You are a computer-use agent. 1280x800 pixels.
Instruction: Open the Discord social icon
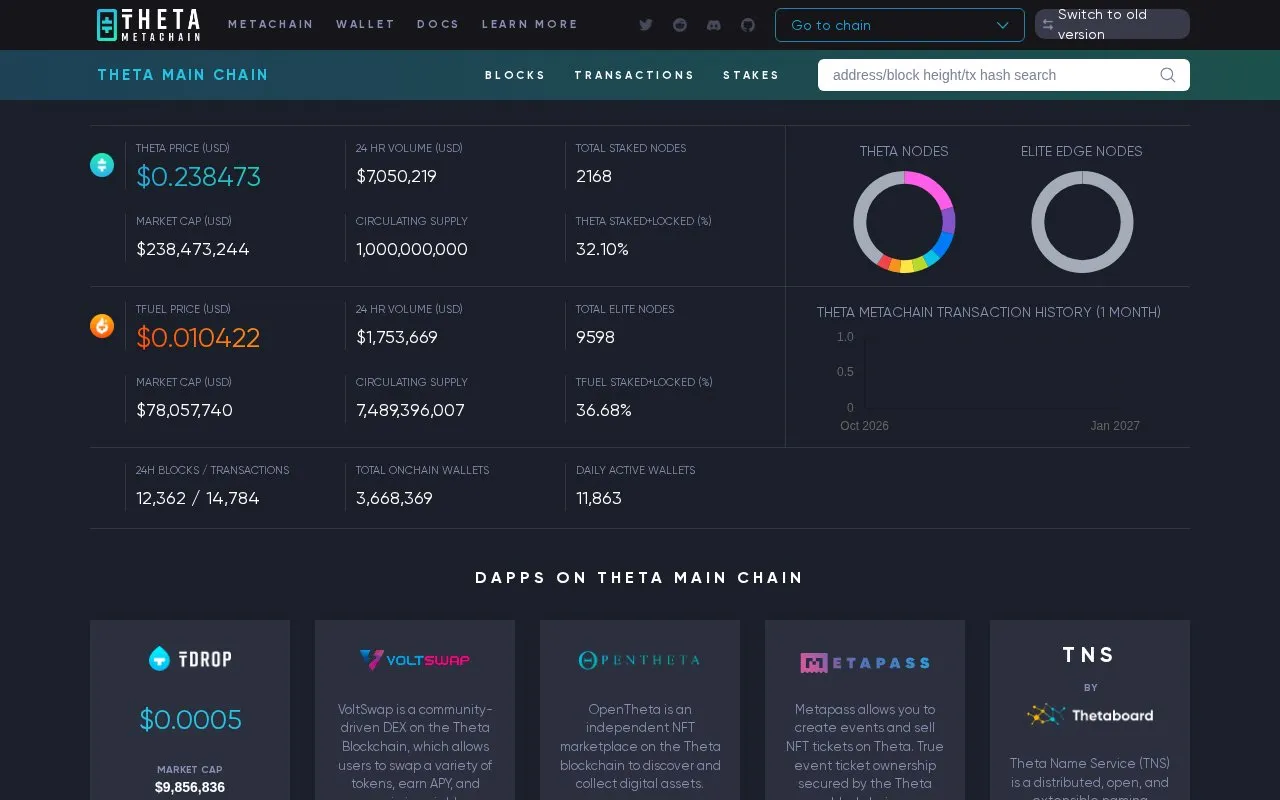pyautogui.click(x=714, y=25)
